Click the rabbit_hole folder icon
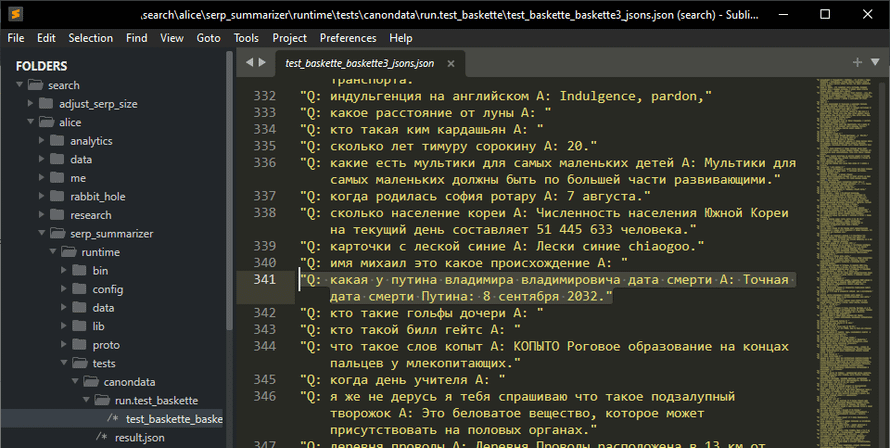Viewport: 890px width, 448px height. click(57, 196)
